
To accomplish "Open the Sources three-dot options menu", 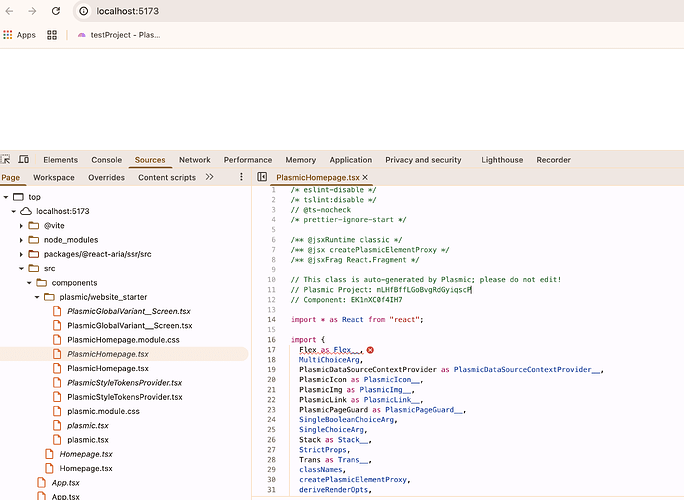I will [242, 177].
